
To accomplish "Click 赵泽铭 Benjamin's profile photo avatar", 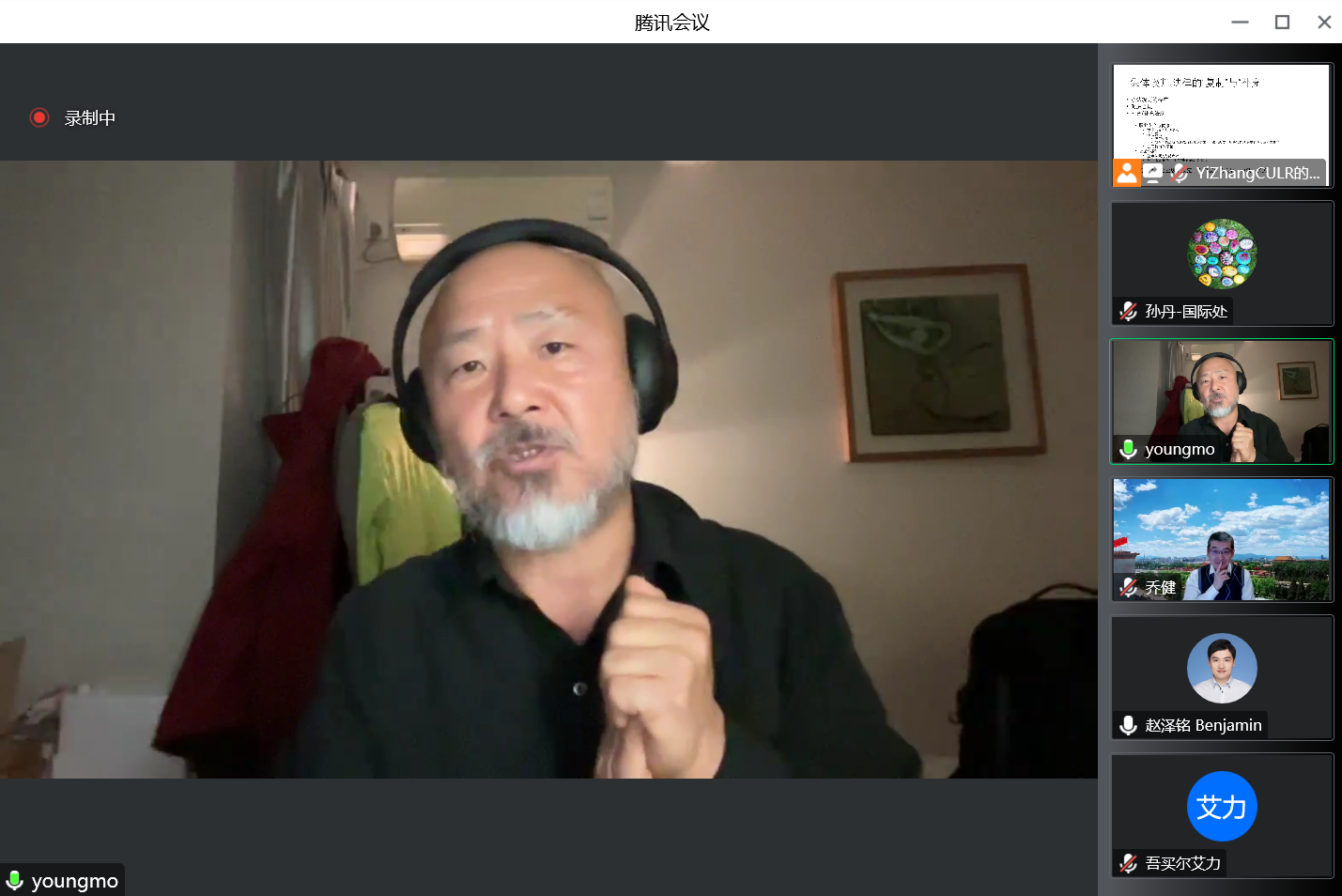I will [x=1222, y=669].
